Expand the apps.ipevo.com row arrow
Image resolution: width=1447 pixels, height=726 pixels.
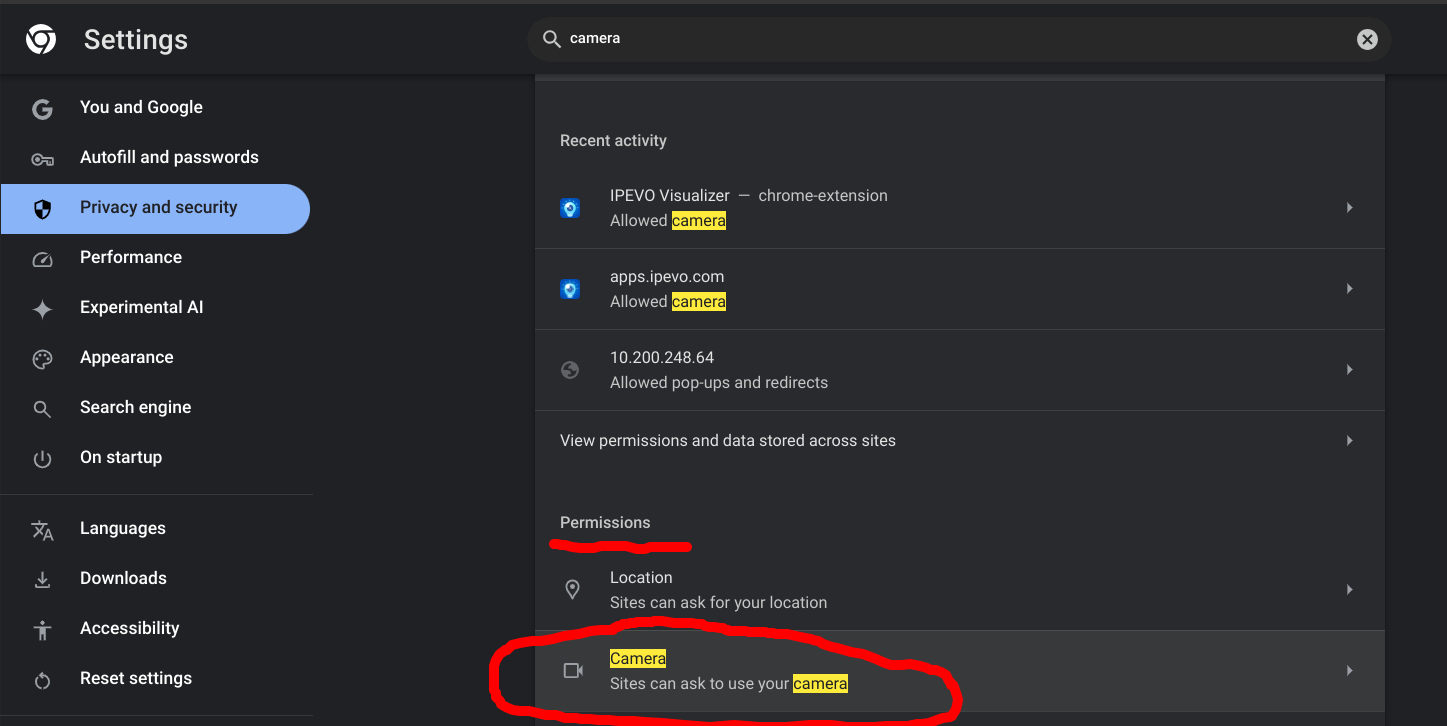click(1349, 289)
